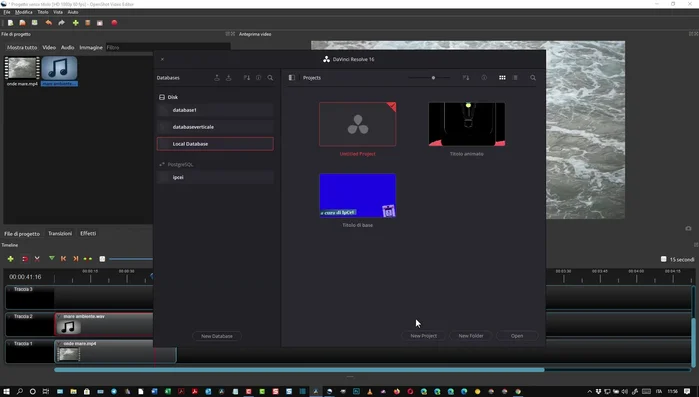The height and width of the screenshot is (397, 699).
Task: Switch Projects to thumbnail grid view
Action: [502, 78]
